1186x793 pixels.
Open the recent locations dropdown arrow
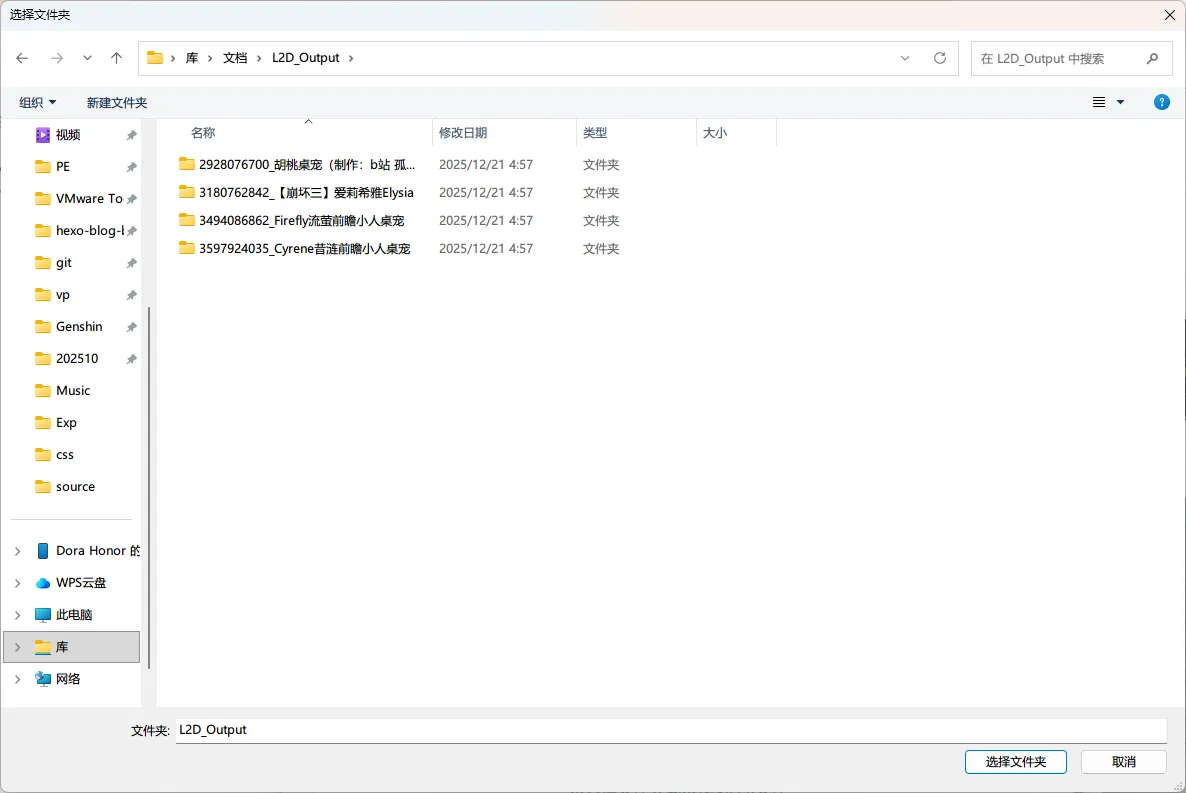[87, 58]
